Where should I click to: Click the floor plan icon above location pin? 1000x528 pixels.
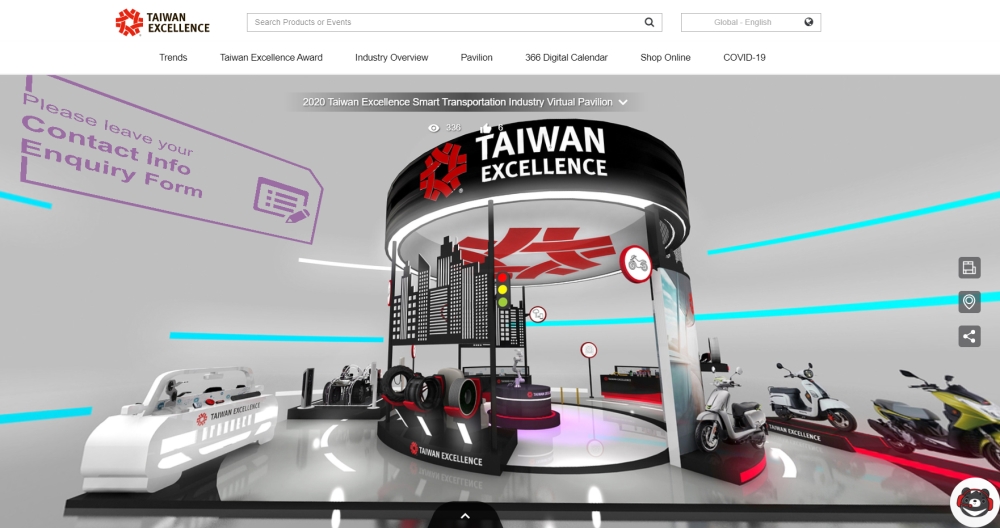tap(968, 267)
